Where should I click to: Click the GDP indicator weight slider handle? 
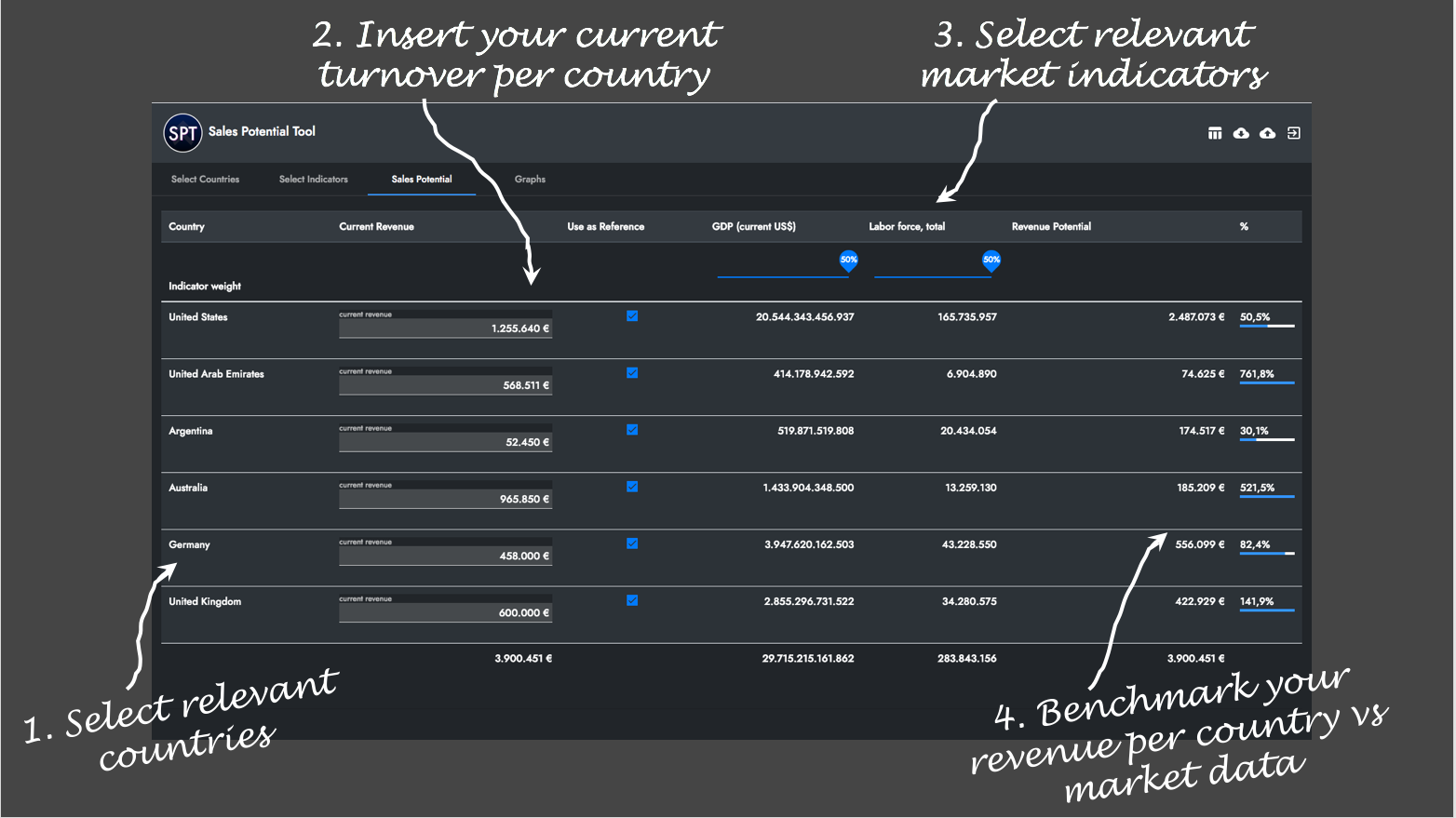click(x=848, y=261)
